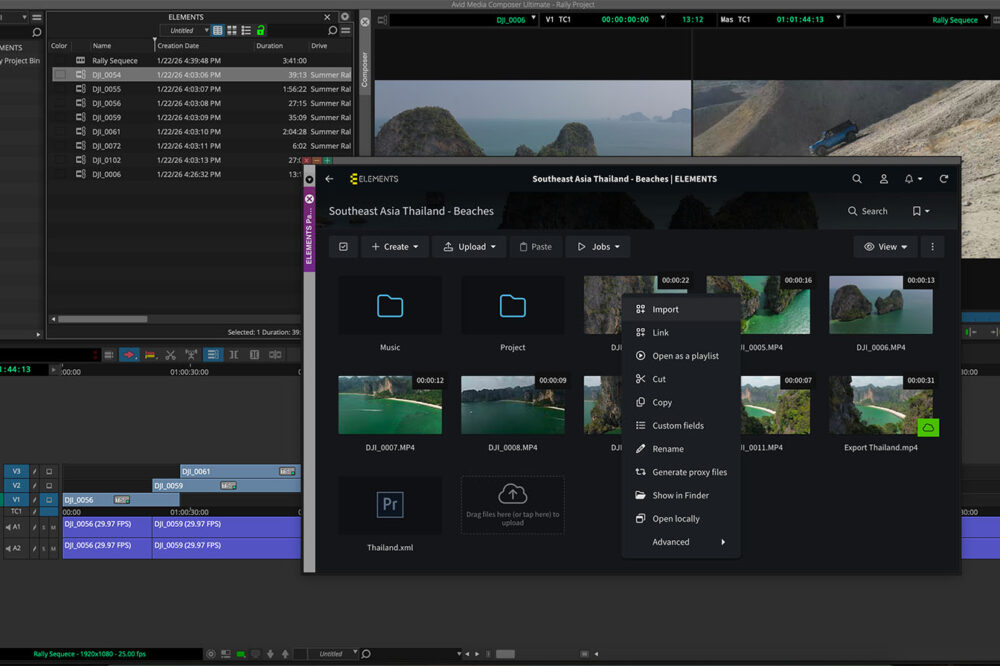Click the magnifier icon in ELEMENTS header
1000x666 pixels.
point(857,179)
